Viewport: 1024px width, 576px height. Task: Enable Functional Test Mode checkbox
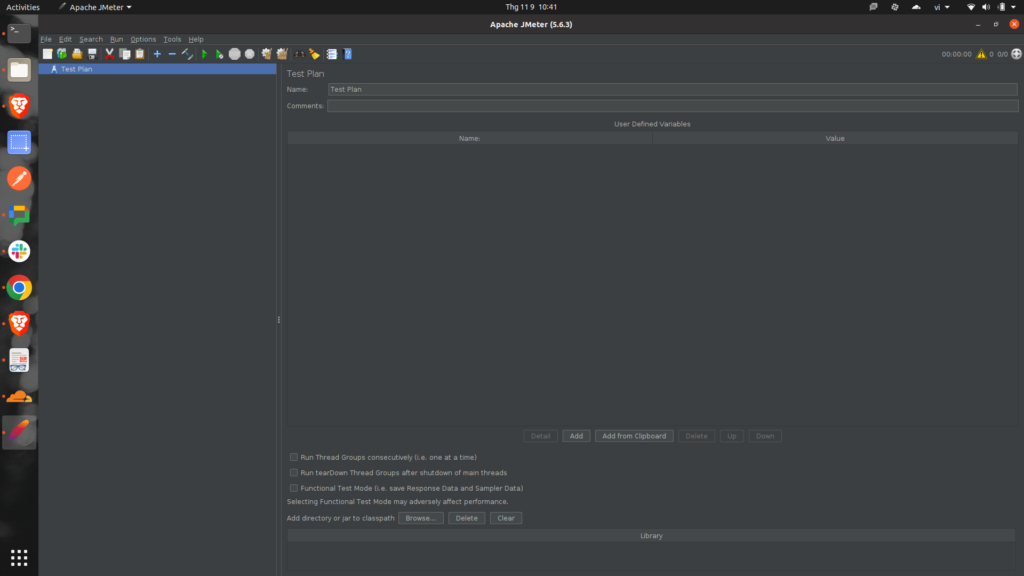coord(294,488)
